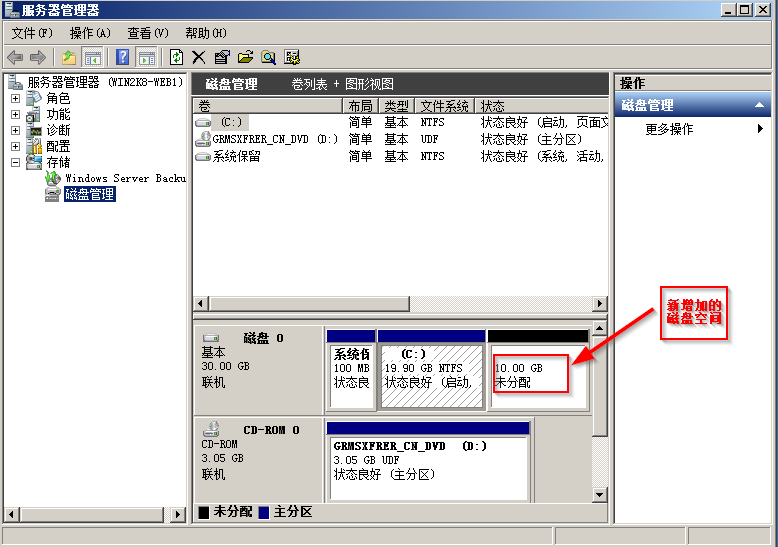Click the Refresh toolbar icon
778x547 pixels.
pos(176,58)
